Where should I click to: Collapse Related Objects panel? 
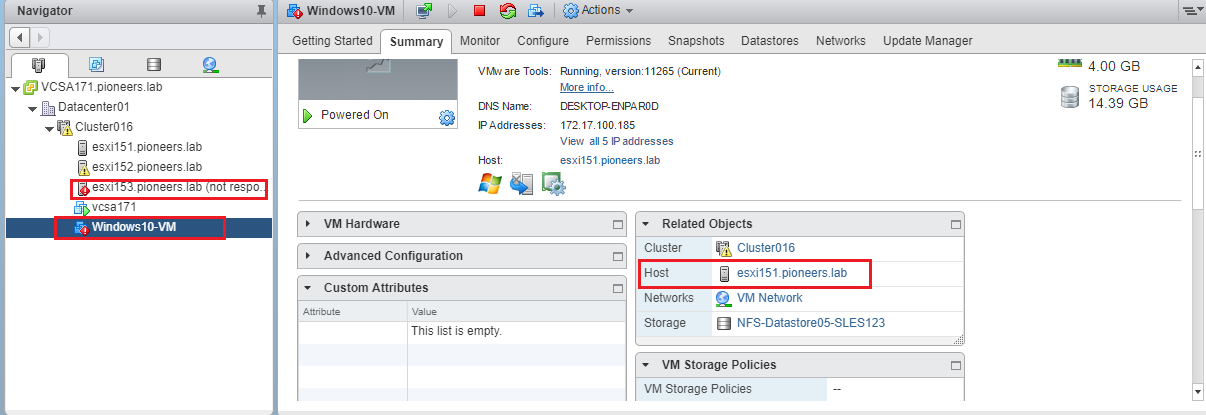646,224
